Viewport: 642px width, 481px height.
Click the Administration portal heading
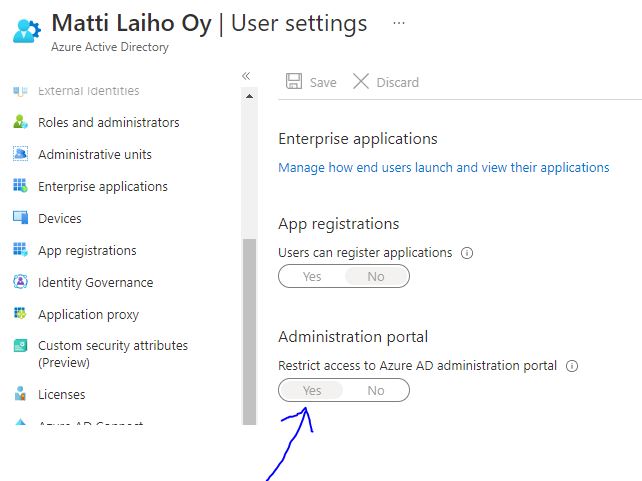[353, 336]
